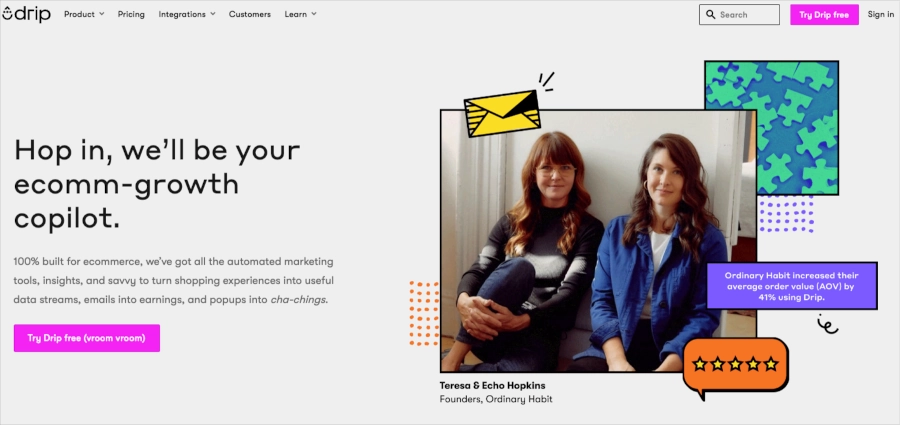
Task: Expand the Product menu chevron
Action: (x=102, y=14)
